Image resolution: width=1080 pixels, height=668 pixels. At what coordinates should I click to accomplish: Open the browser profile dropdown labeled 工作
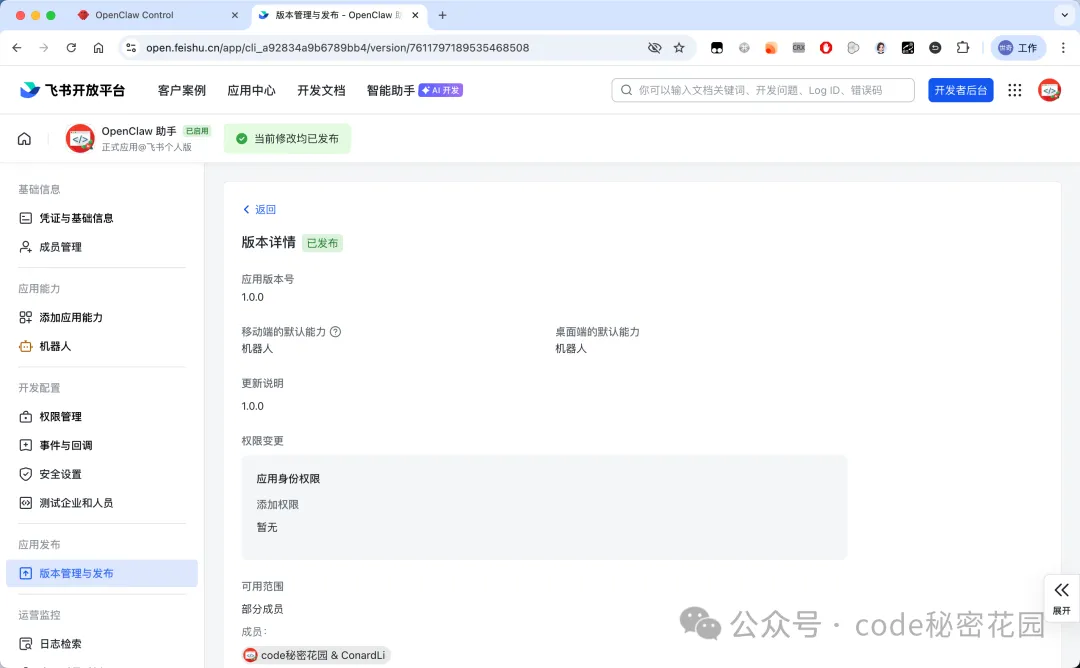(1018, 47)
